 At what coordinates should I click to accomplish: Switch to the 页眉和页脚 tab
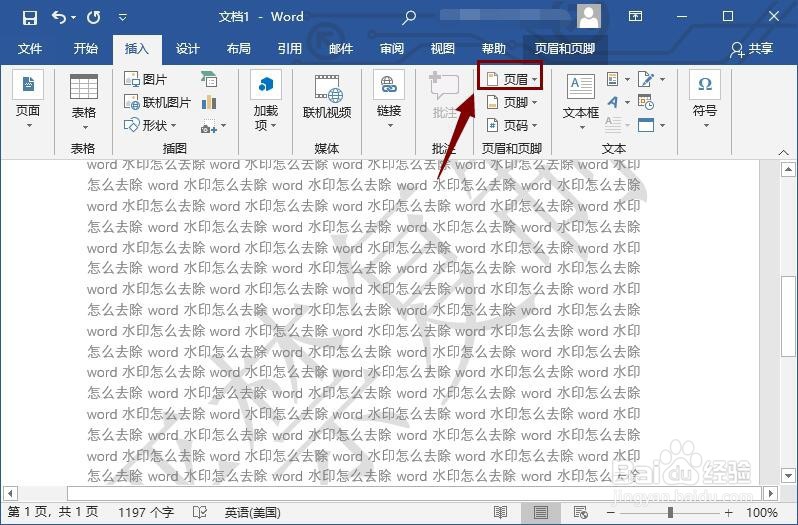(565, 49)
